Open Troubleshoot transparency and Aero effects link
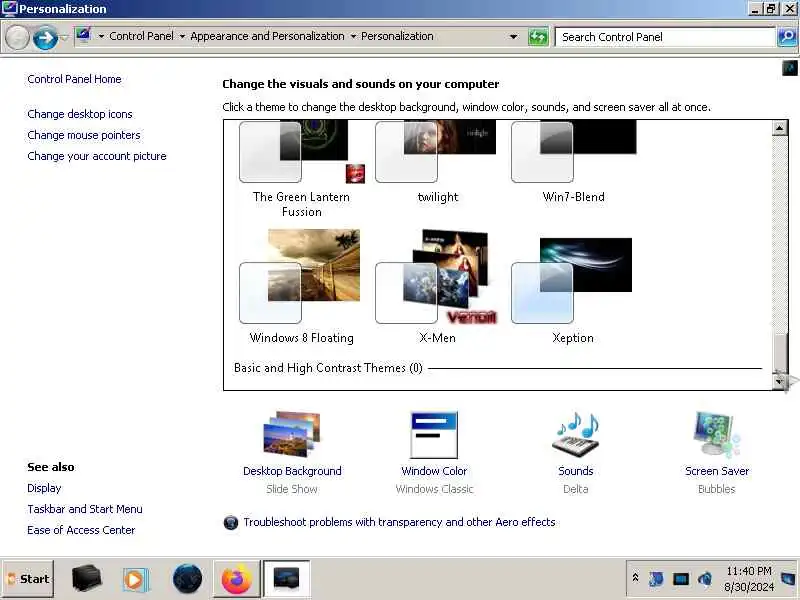The image size is (800, 600). click(x=399, y=522)
